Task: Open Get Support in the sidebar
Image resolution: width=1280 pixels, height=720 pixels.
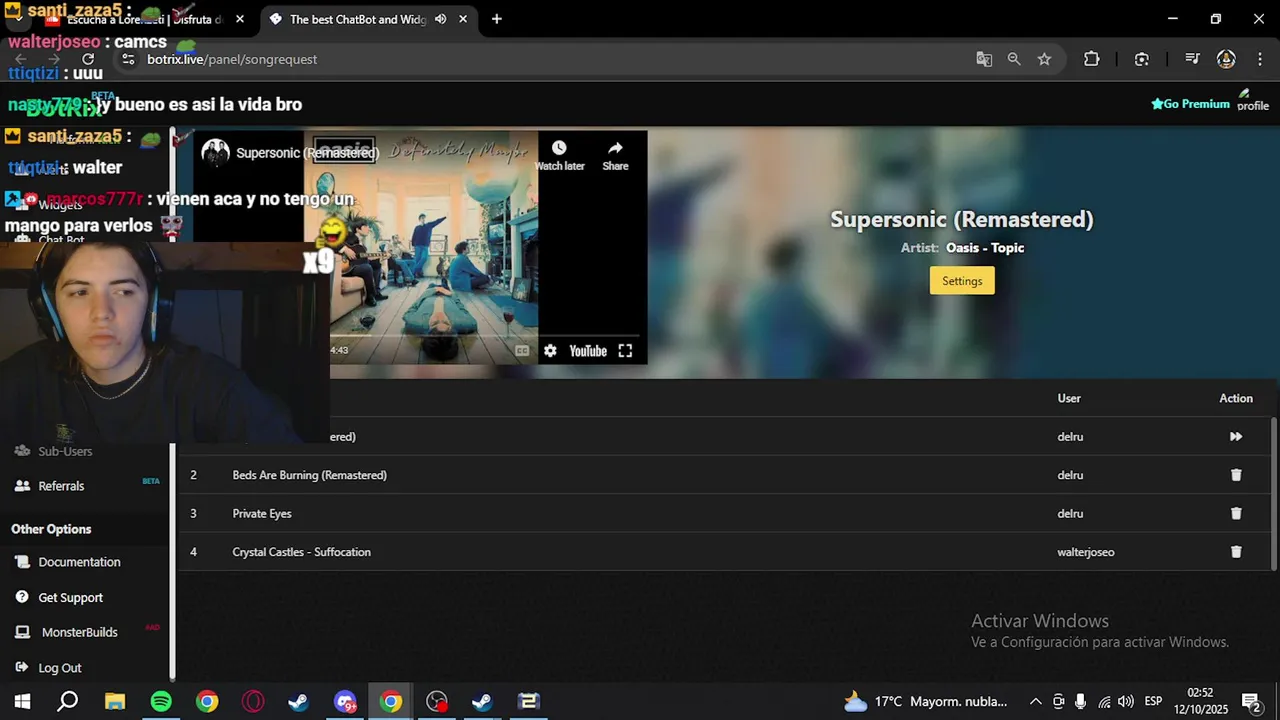Action: pos(70,598)
